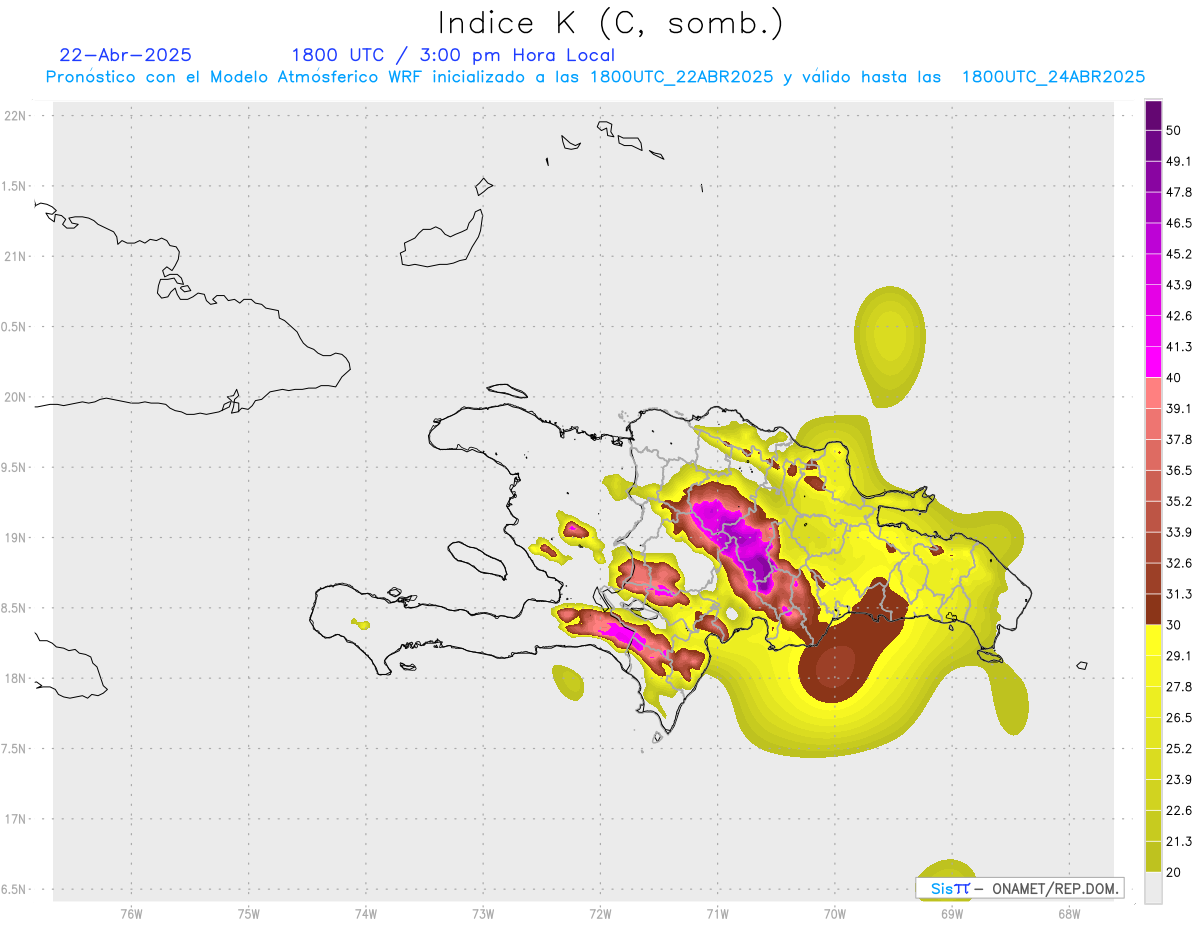Click the colorbar value "40"
This screenshot has height=927, width=1200.
(x=1173, y=377)
